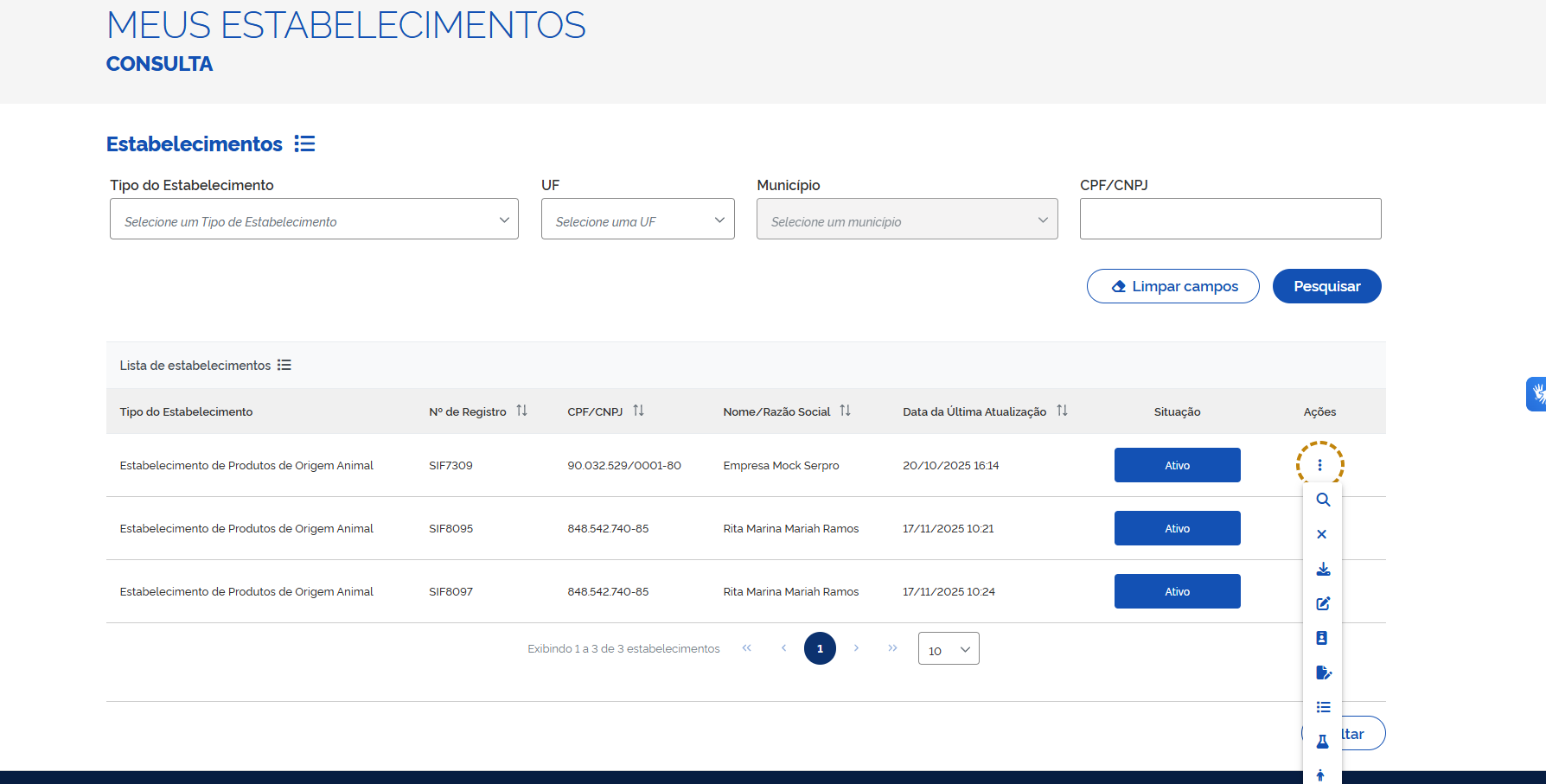This screenshot has height=784, width=1546.
Task: Click the pencil-square edit icon in actions menu
Action: 1323,603
